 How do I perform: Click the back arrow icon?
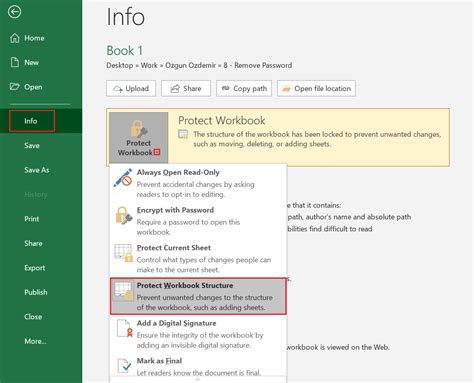pos(14,12)
